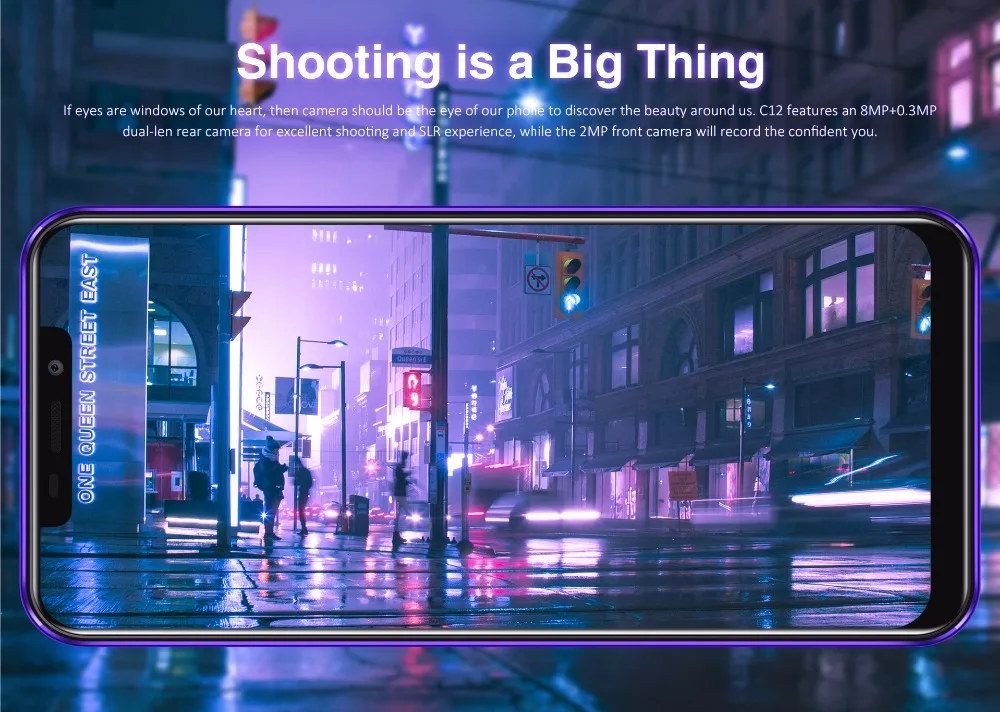
Task: Click the no-left-turn traffic sign
Action: pos(538,279)
